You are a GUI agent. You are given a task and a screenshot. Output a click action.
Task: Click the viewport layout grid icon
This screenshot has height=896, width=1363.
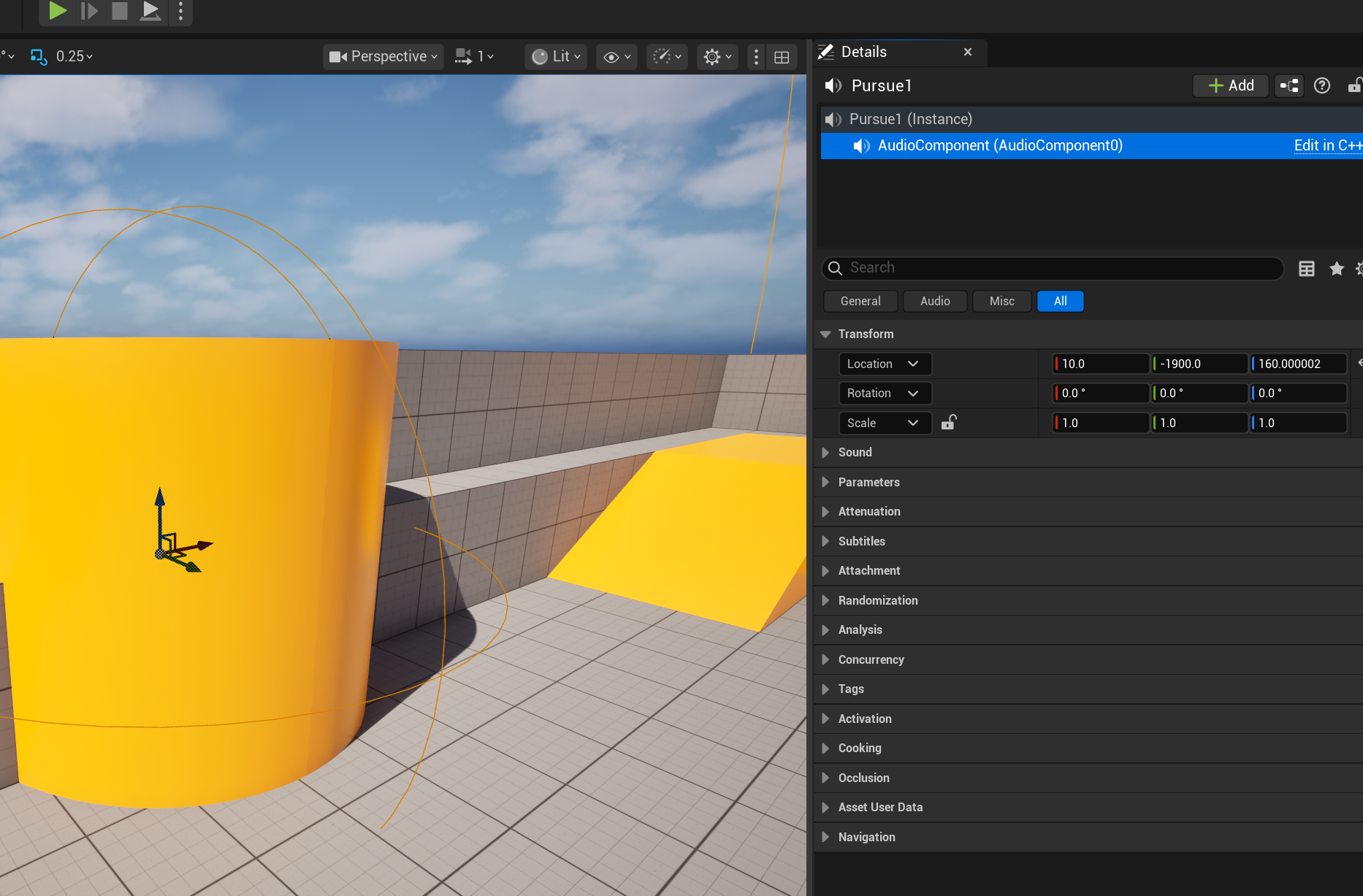[x=782, y=57]
